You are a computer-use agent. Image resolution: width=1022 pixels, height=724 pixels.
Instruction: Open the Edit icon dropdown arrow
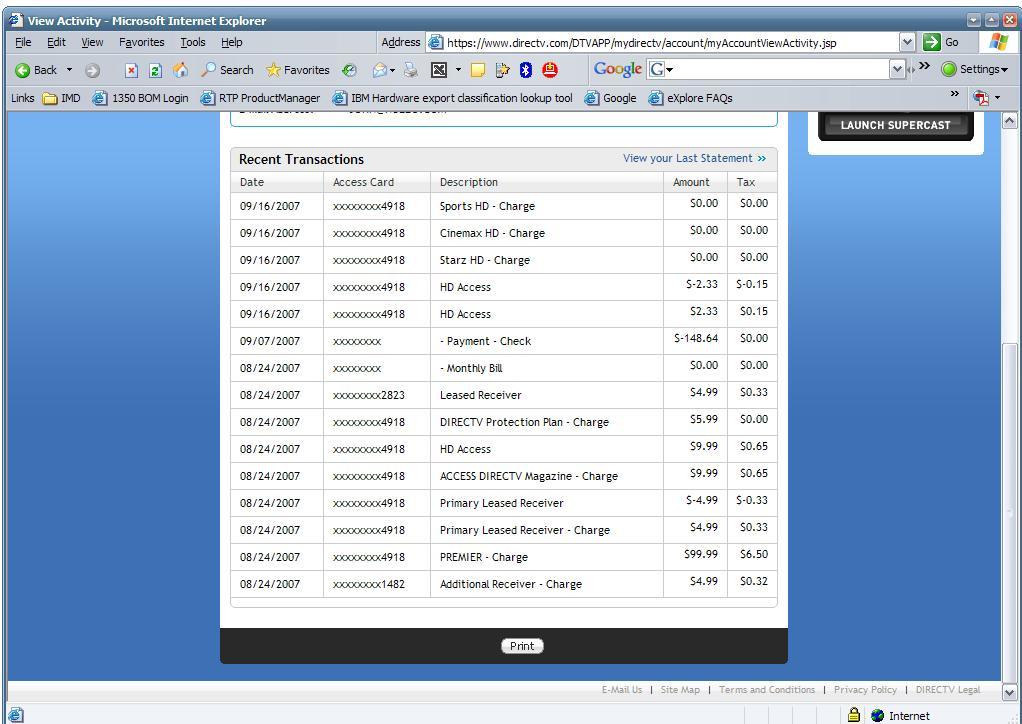458,70
